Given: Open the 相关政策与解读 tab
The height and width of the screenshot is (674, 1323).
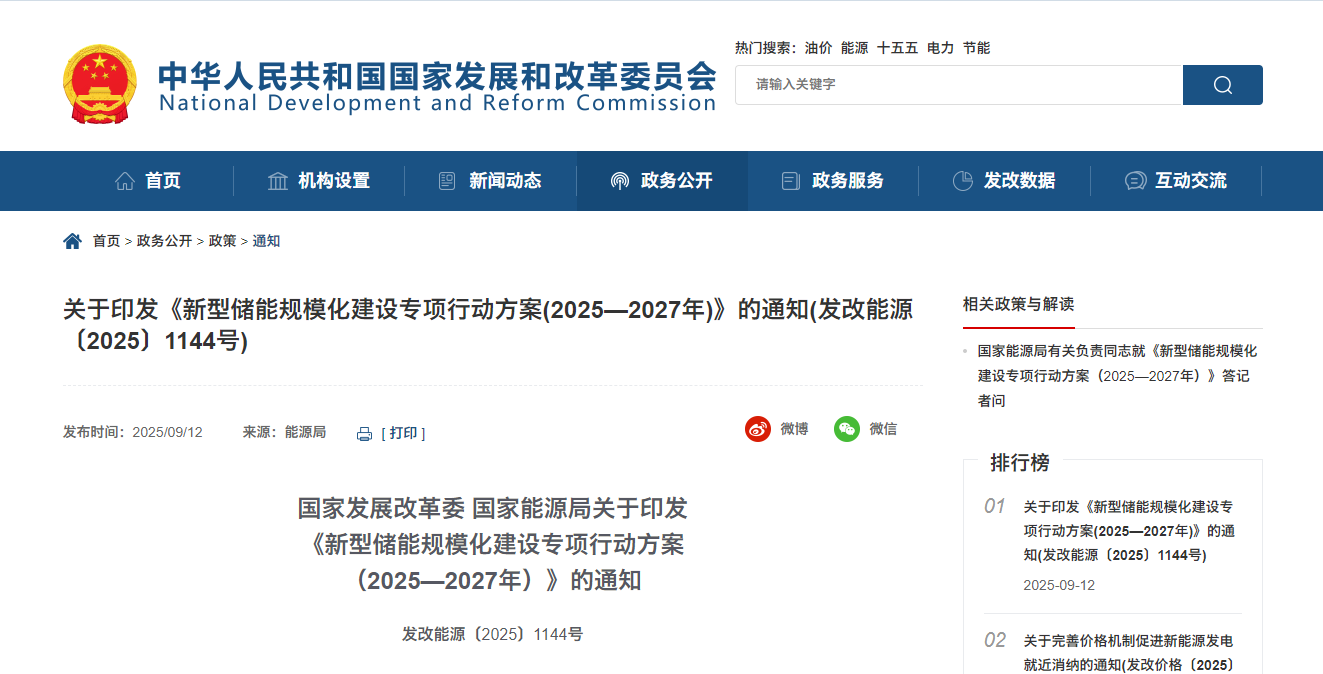Looking at the screenshot, I should click(1018, 304).
